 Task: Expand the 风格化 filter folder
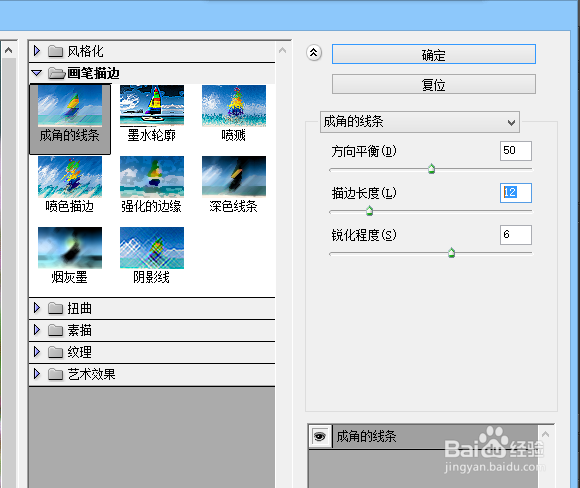pyautogui.click(x=37, y=51)
